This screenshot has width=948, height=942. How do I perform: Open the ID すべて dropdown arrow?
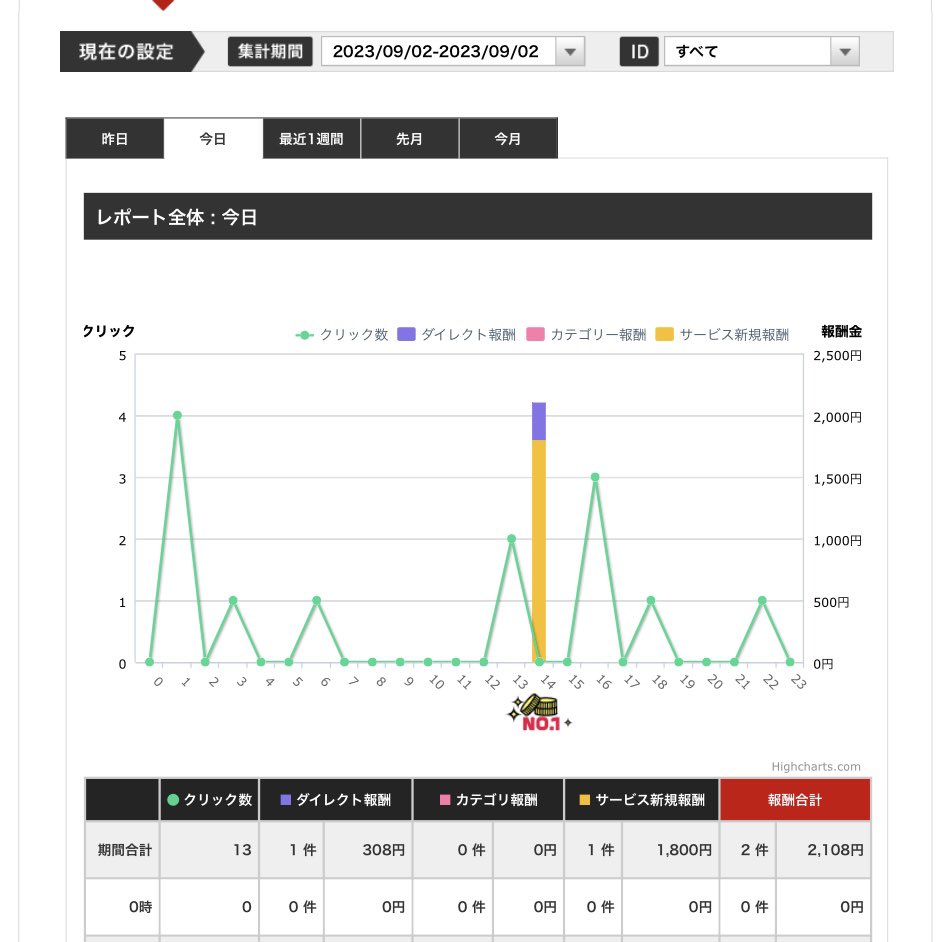pyautogui.click(x=845, y=51)
